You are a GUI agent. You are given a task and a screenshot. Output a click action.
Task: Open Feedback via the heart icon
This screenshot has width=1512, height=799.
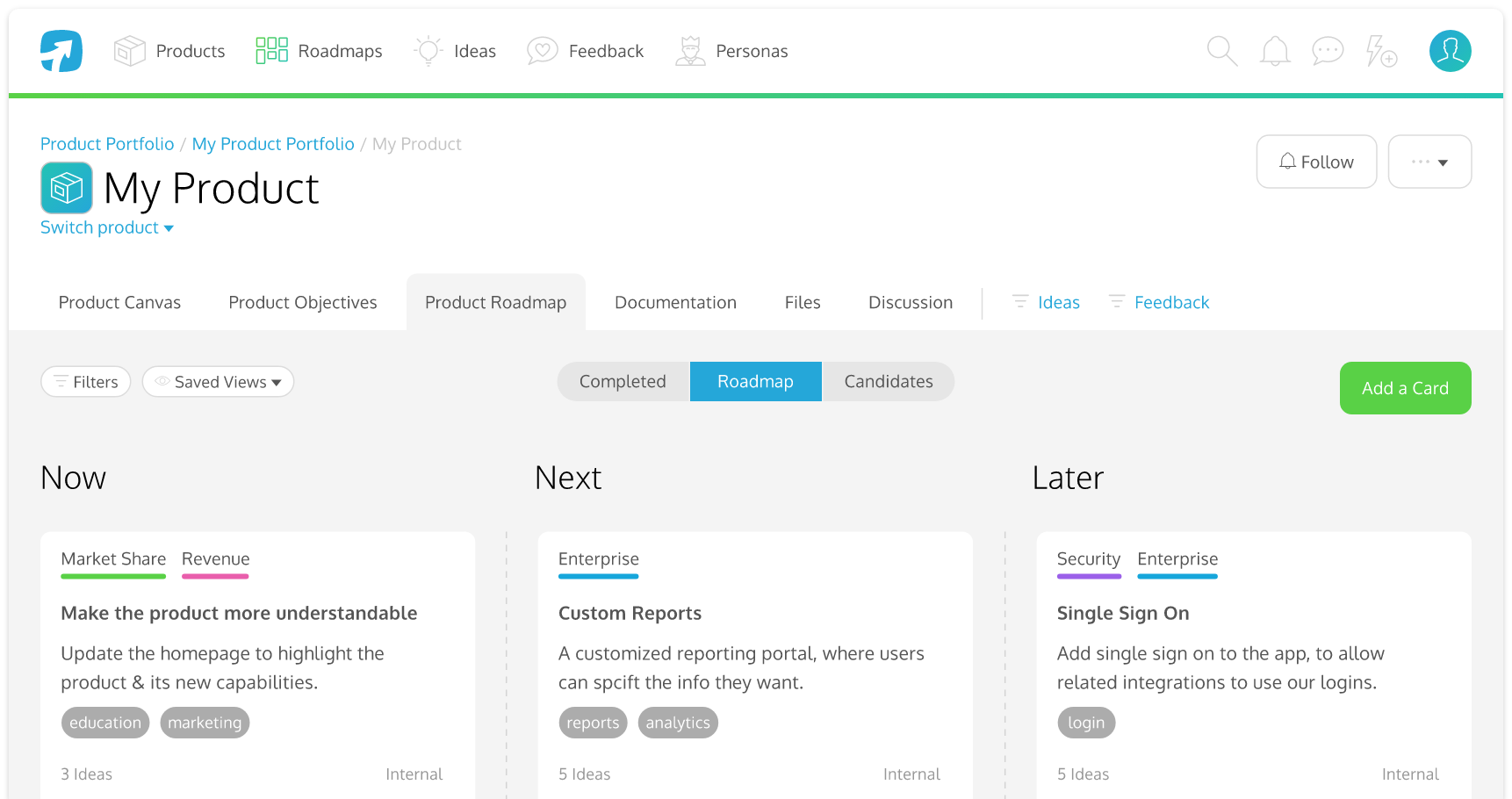point(542,50)
